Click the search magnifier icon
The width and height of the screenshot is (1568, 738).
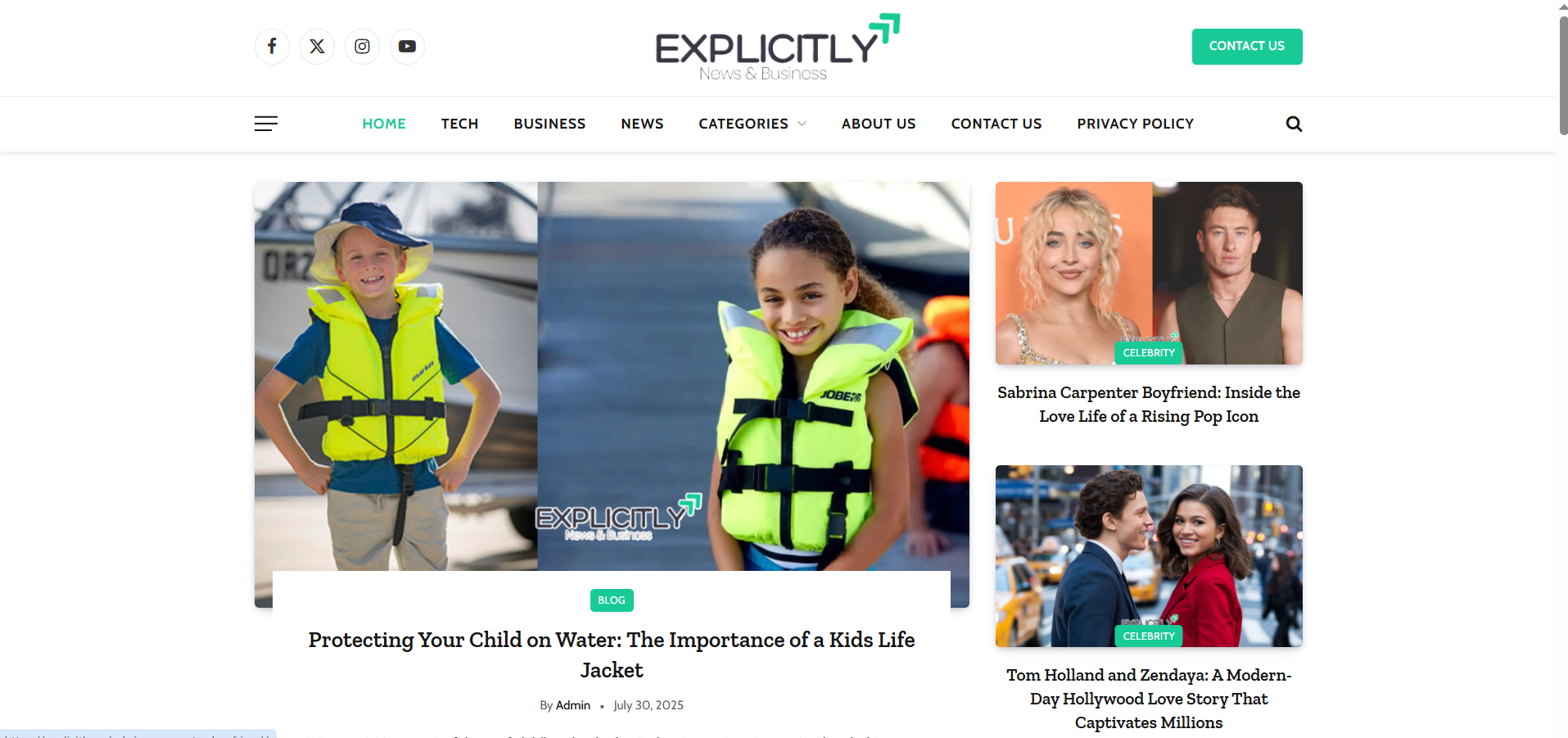pos(1294,124)
